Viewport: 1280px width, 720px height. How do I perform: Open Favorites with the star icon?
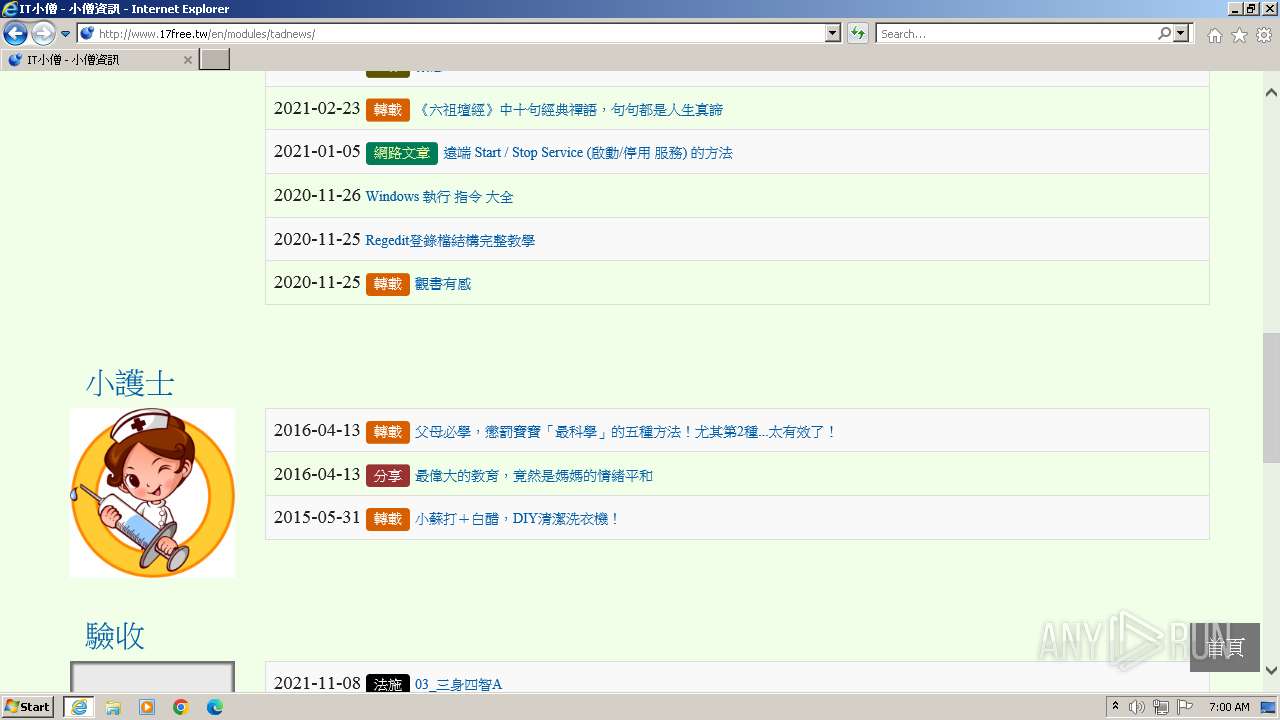[x=1239, y=35]
